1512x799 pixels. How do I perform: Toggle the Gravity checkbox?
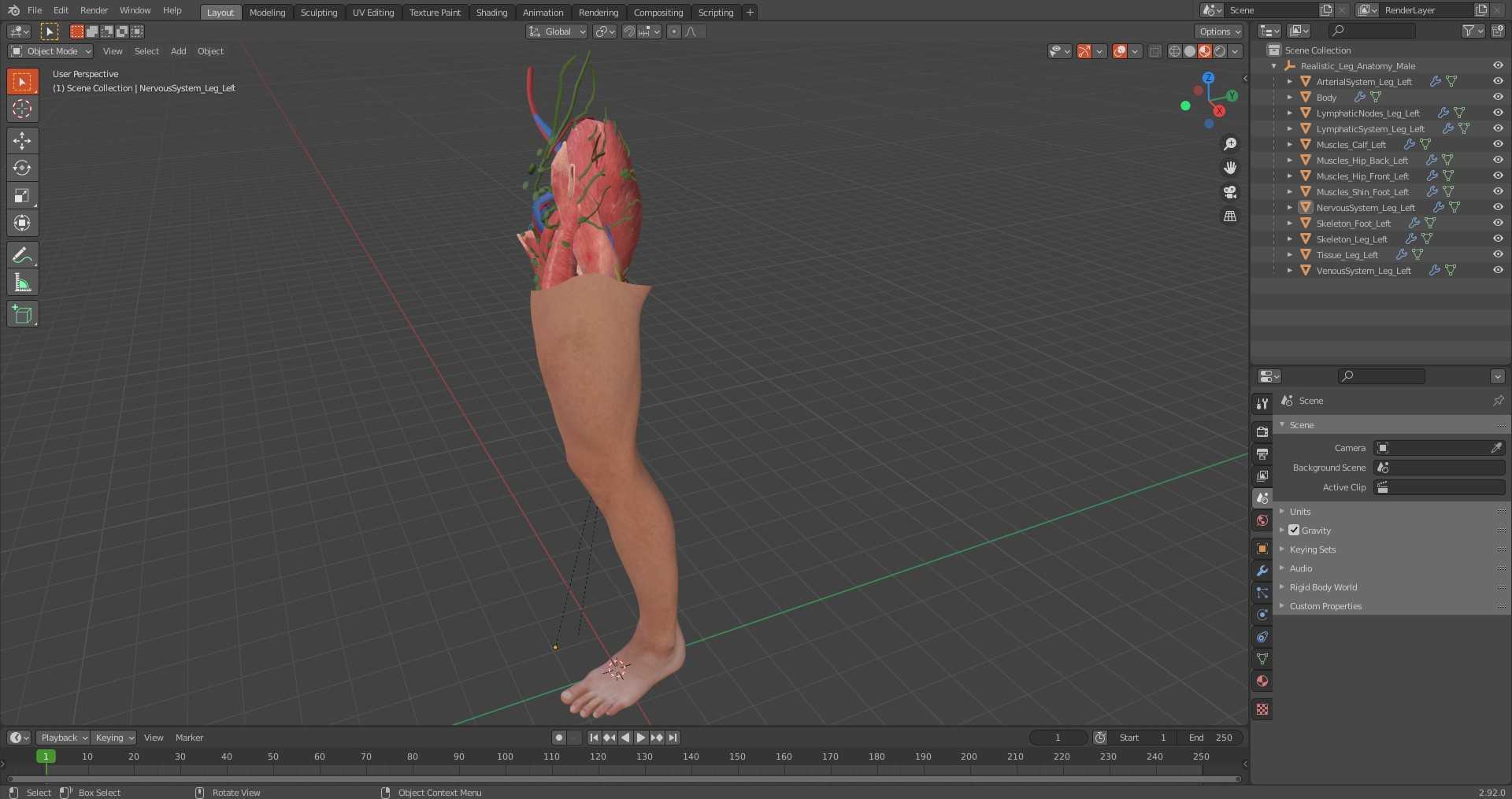click(1294, 531)
